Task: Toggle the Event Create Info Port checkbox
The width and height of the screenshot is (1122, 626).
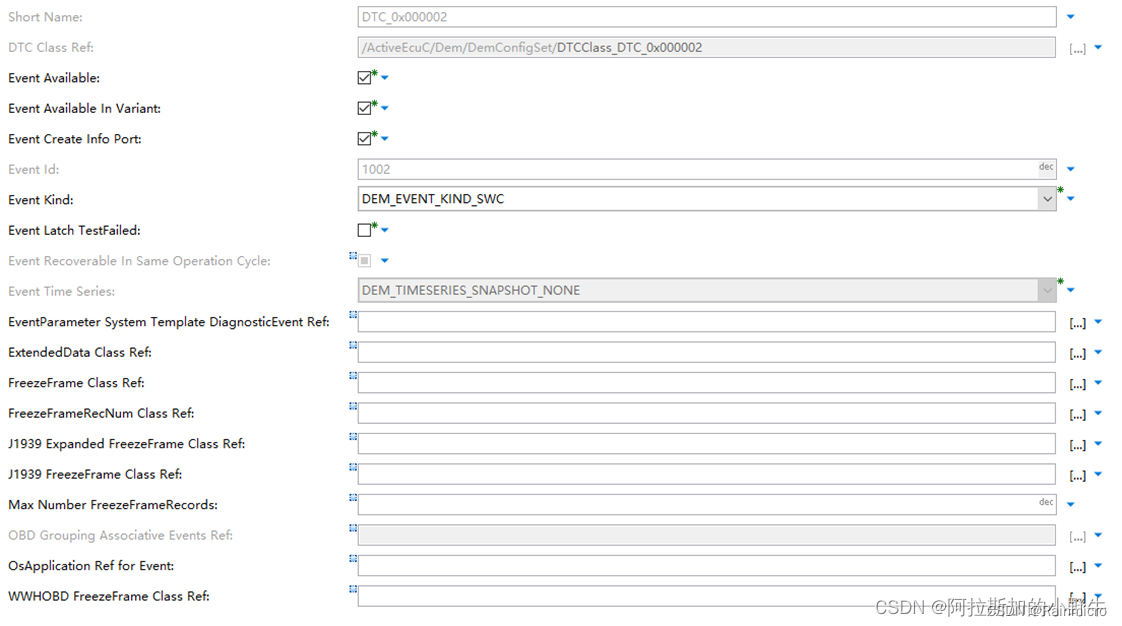Action: pyautogui.click(x=362, y=138)
